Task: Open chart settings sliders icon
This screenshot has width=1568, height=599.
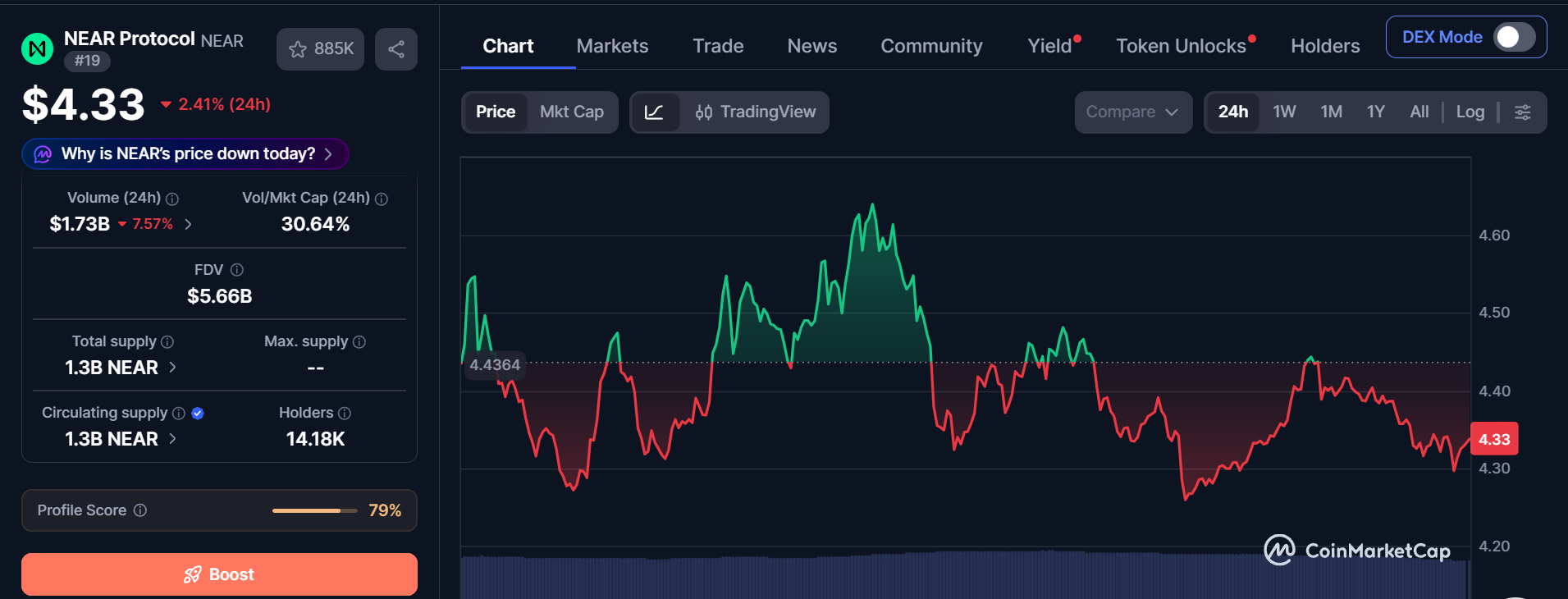Action: click(x=1523, y=112)
